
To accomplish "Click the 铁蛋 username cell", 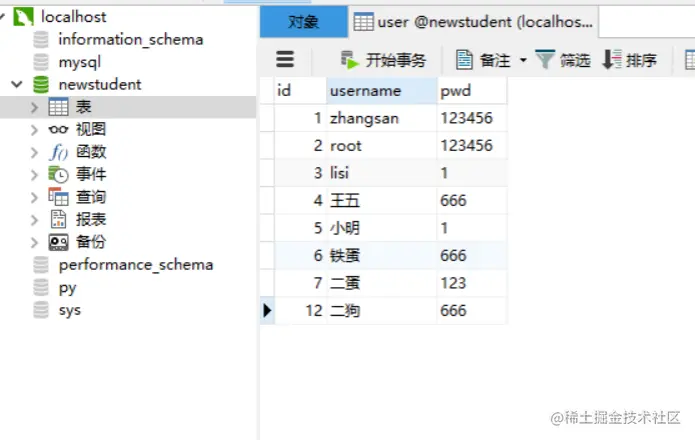I will coord(382,256).
